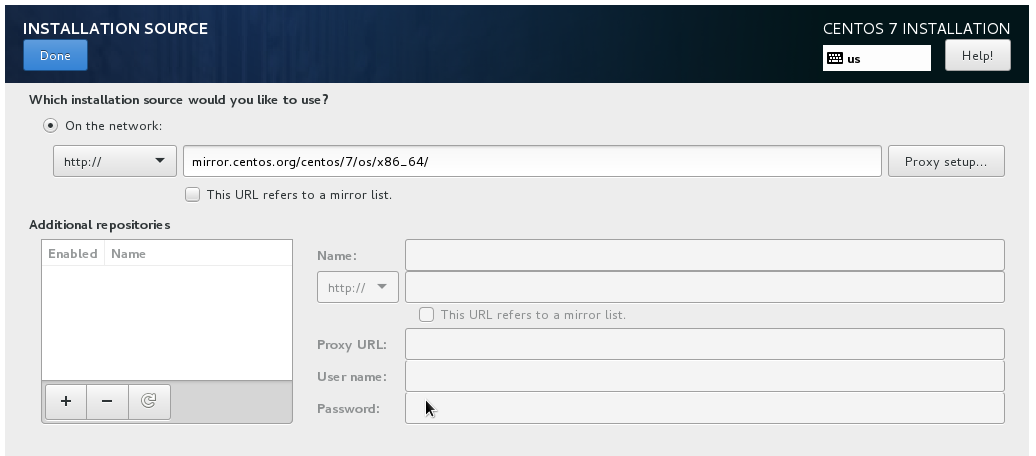Click the installation source URL field
Viewport: 1036px width, 456px height.
click(533, 161)
